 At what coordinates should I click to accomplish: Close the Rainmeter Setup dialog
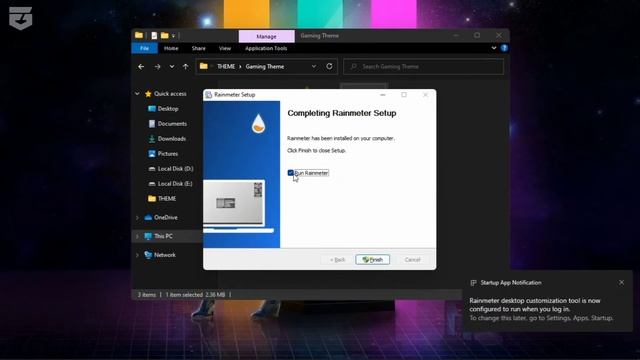[425, 95]
